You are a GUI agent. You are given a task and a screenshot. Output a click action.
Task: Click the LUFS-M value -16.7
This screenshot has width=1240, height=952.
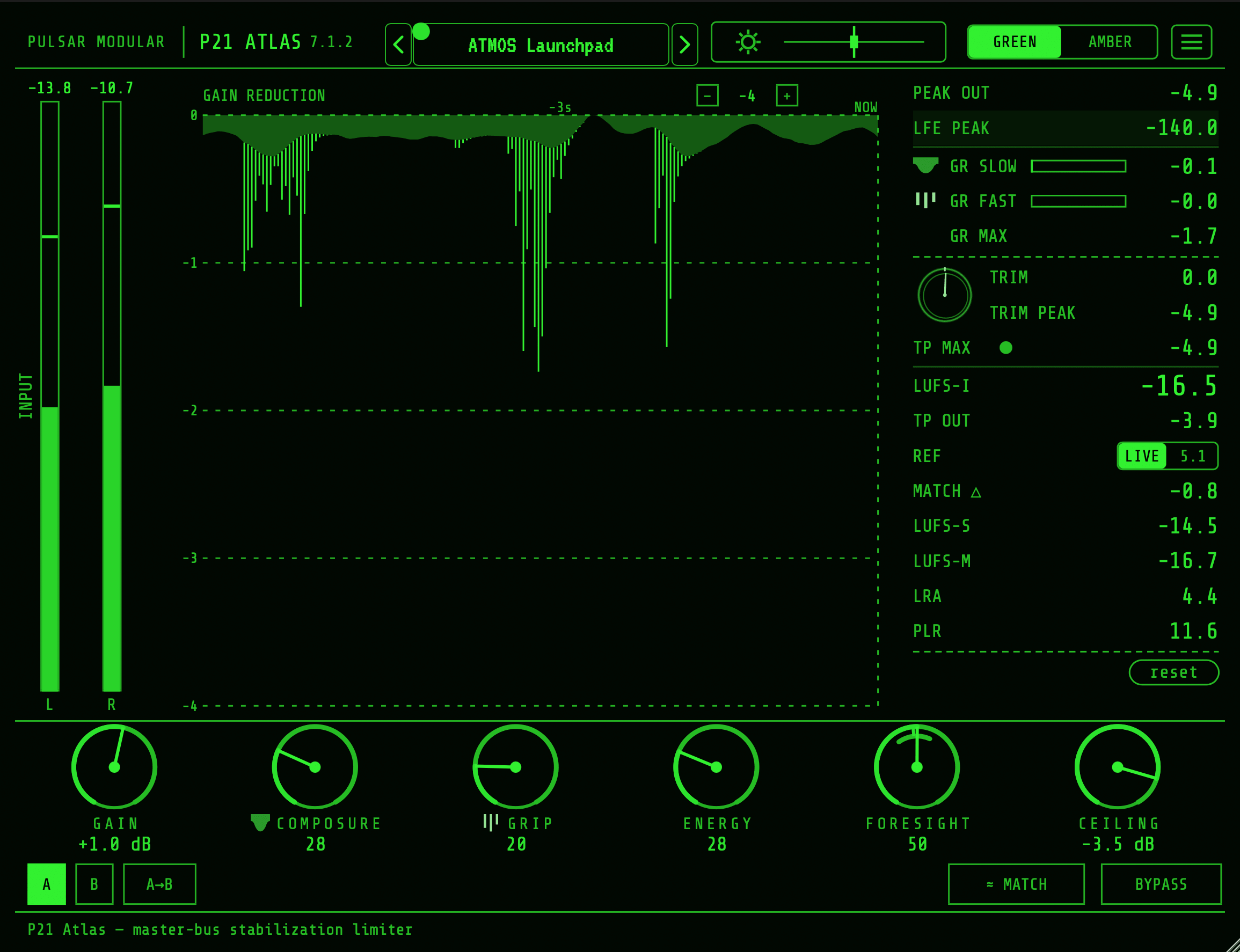click(x=1188, y=561)
